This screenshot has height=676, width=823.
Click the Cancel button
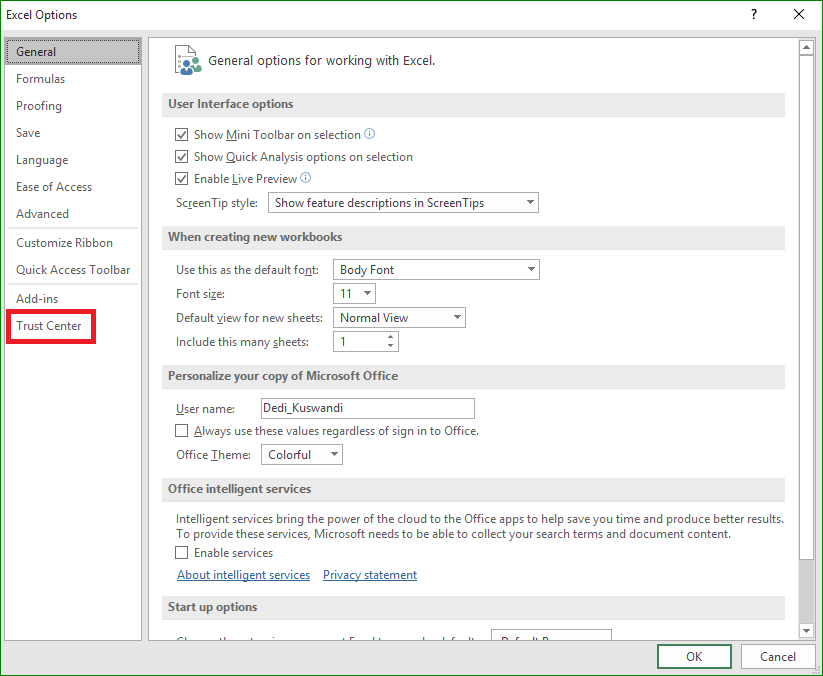click(x=778, y=657)
